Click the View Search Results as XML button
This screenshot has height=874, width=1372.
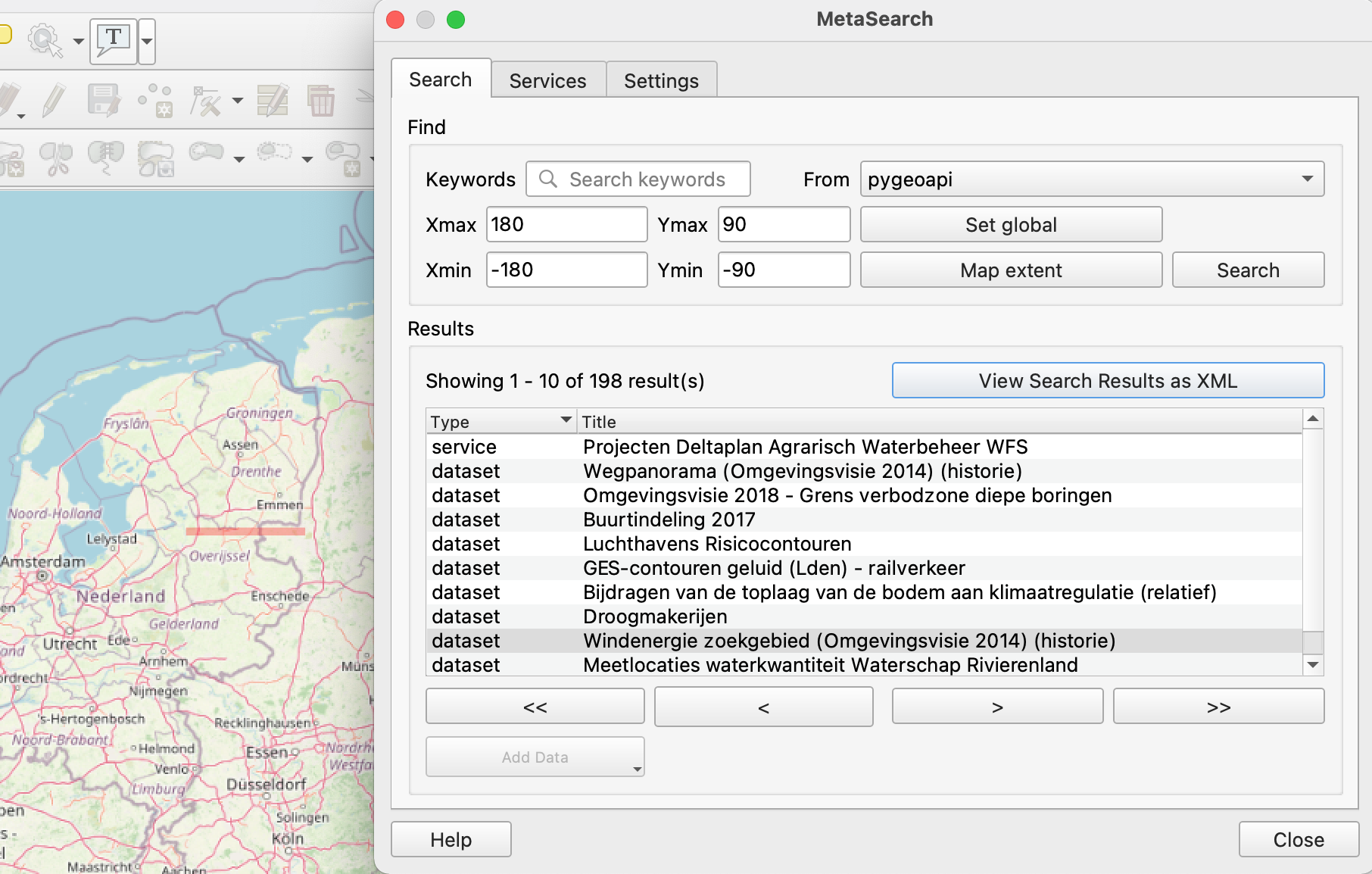(1107, 381)
